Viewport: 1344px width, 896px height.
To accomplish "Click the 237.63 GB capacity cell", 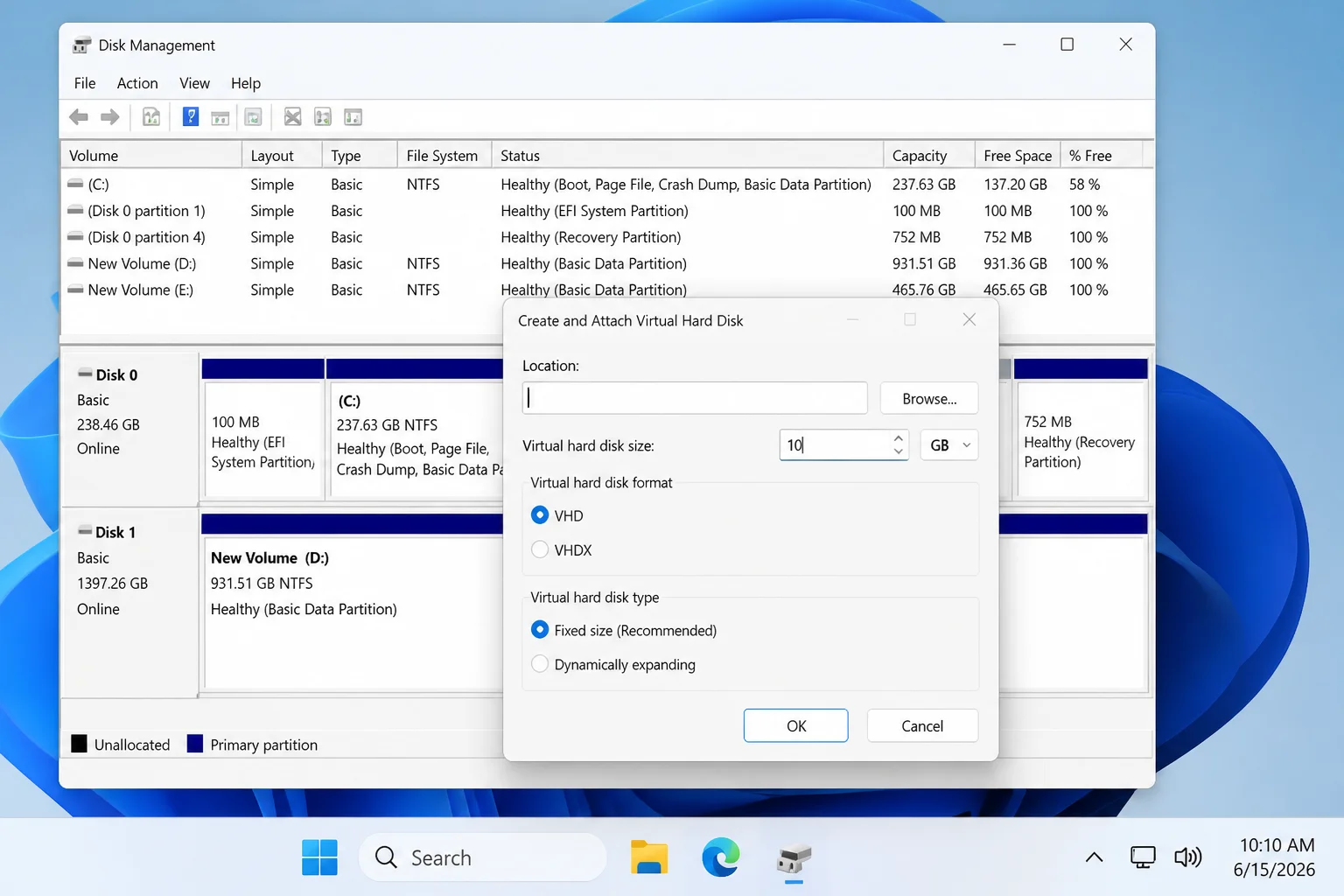I will pyautogui.click(x=924, y=185).
